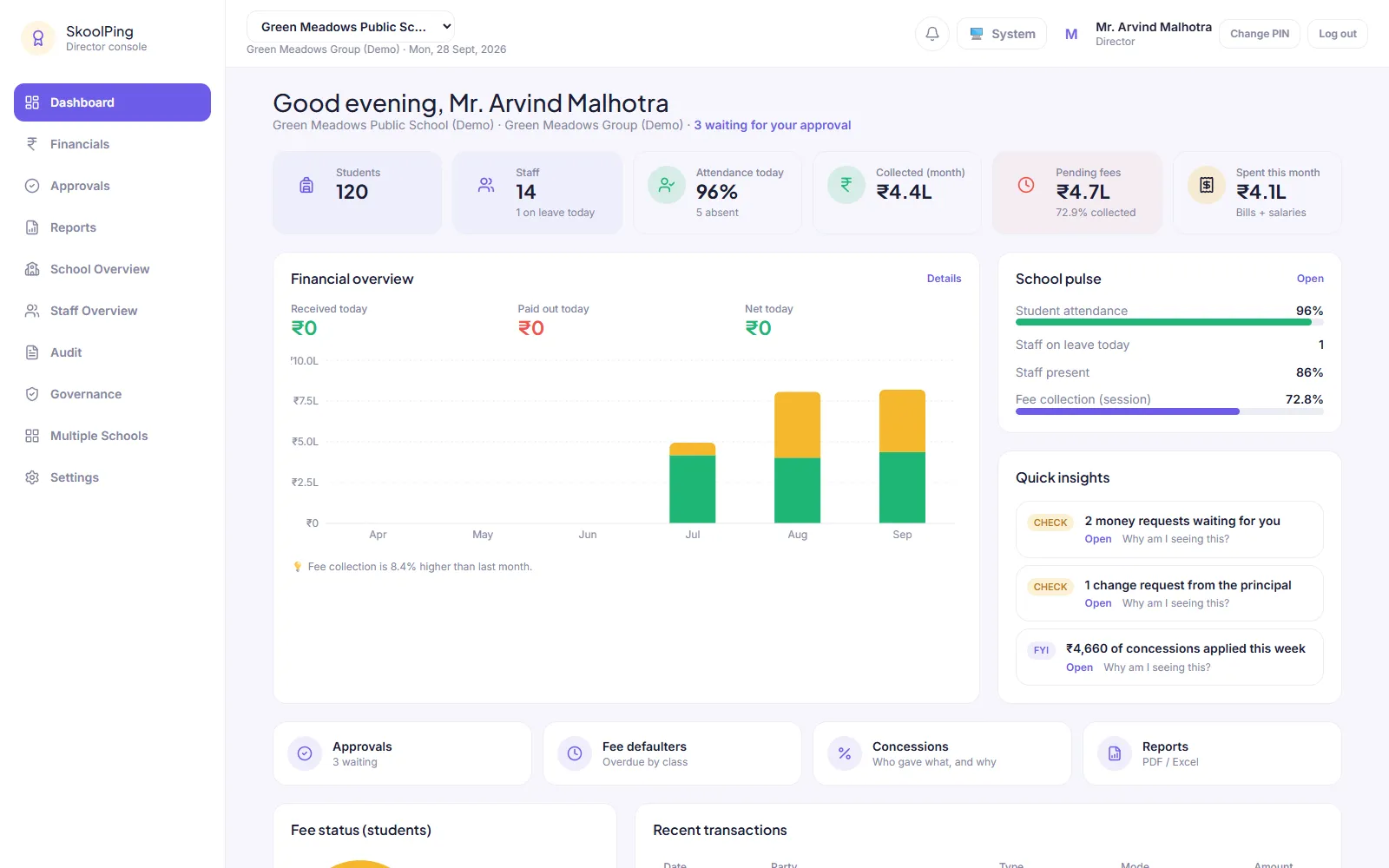Image resolution: width=1389 pixels, height=868 pixels.
Task: Click Staff present 86% value
Action: tap(1309, 372)
